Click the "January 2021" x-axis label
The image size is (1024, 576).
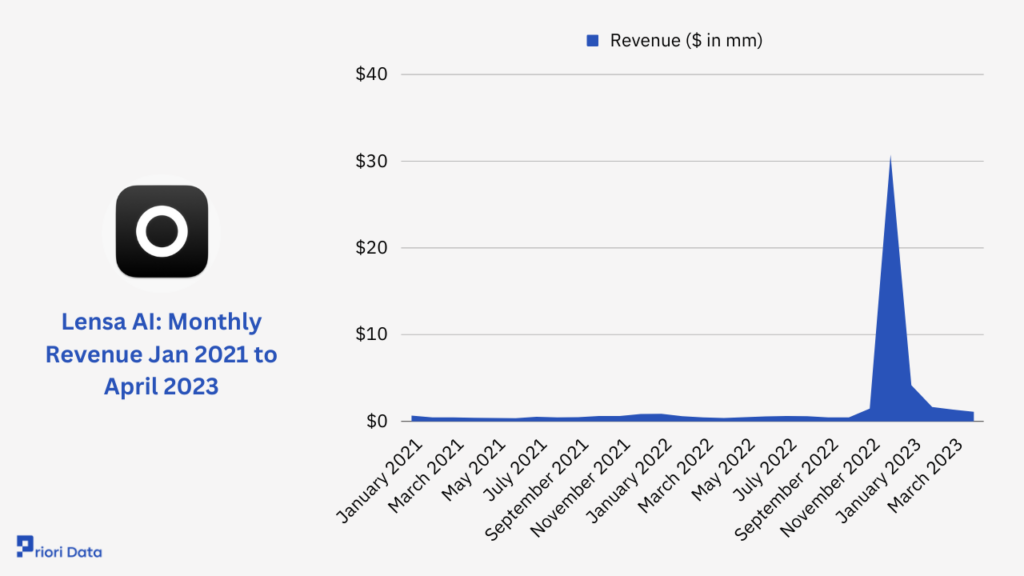380,481
